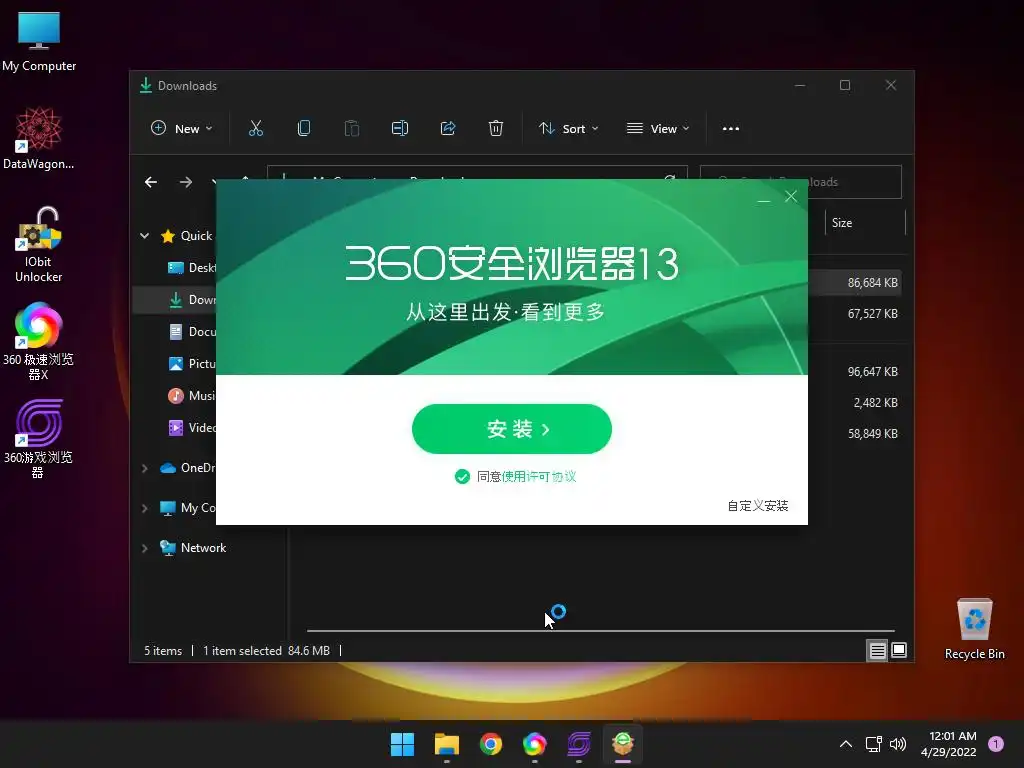Open the Recycle Bin desktop icon
The width and height of the screenshot is (1024, 768).
[x=974, y=630]
